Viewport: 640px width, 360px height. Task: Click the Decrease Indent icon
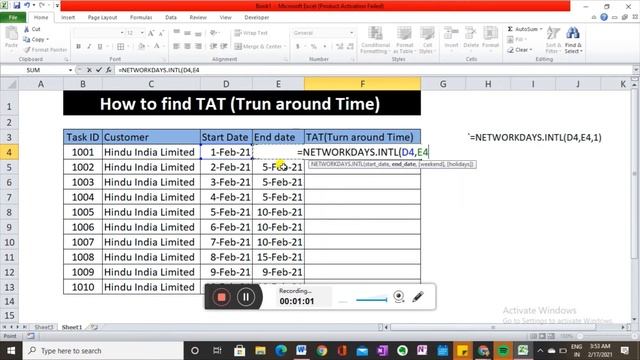point(213,47)
